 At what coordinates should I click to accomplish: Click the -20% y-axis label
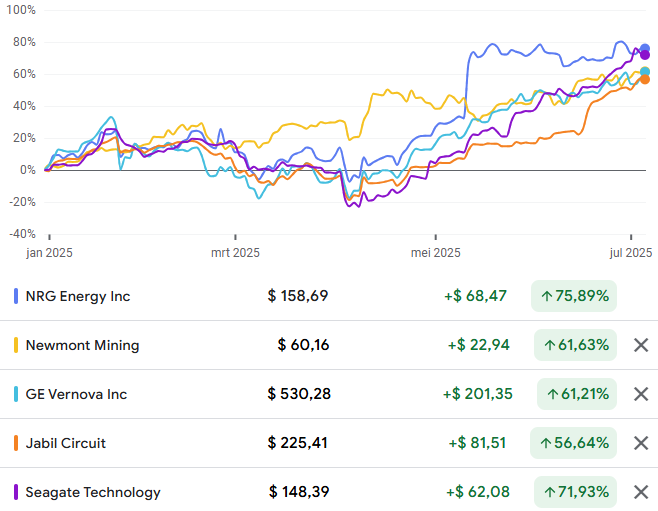pos(23,202)
